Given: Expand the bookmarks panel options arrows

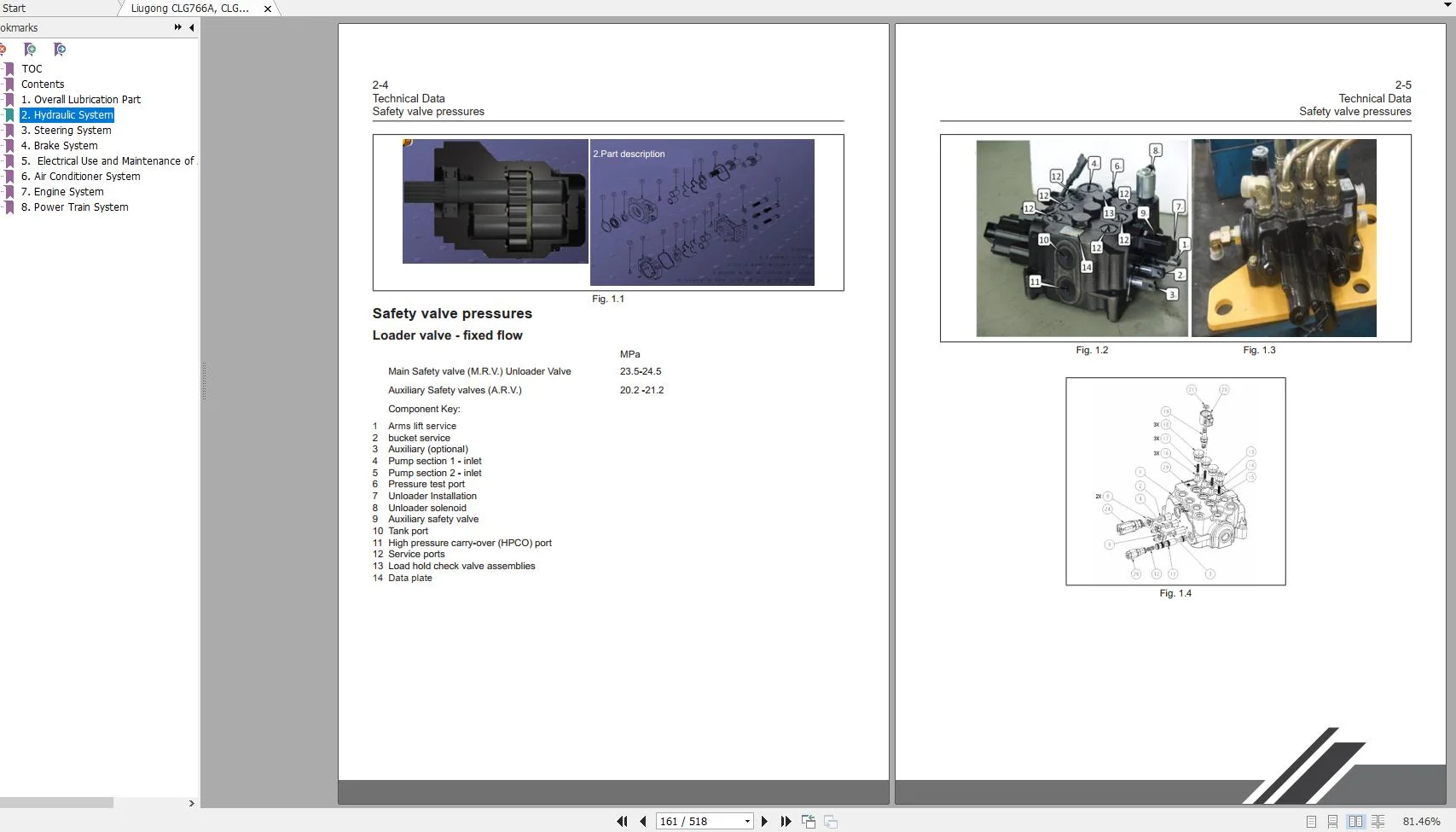Looking at the screenshot, I should point(177,27).
